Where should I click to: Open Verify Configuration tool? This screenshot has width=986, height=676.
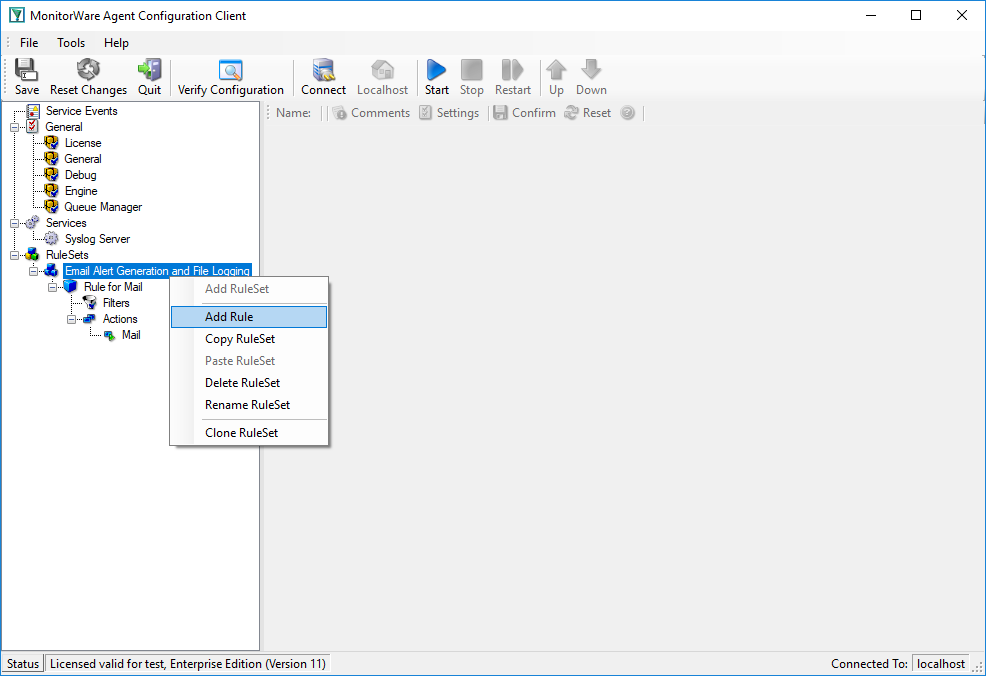coord(231,77)
